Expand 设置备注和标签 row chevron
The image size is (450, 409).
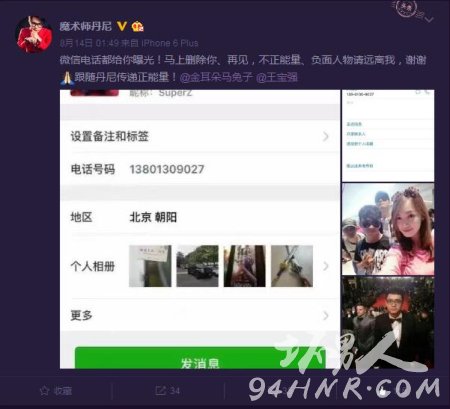326,136
